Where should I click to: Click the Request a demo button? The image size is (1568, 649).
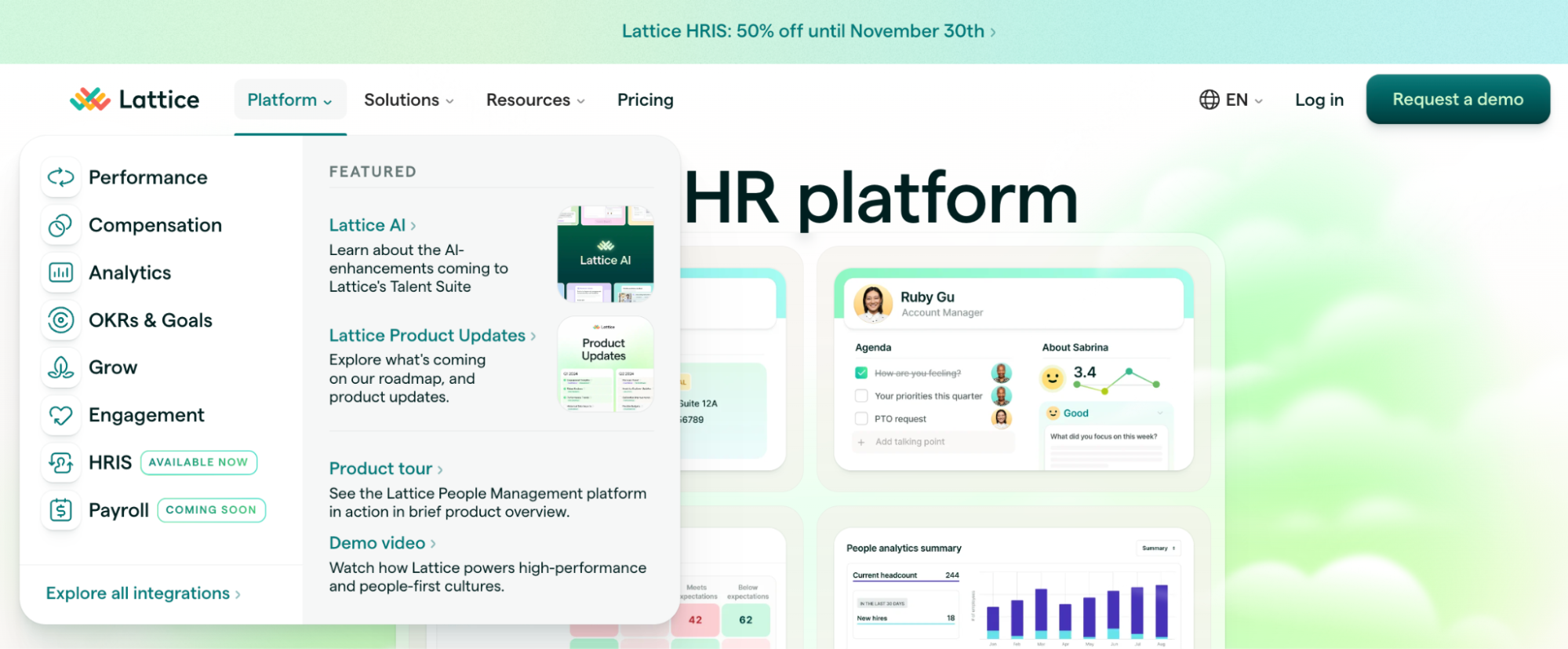click(1458, 99)
